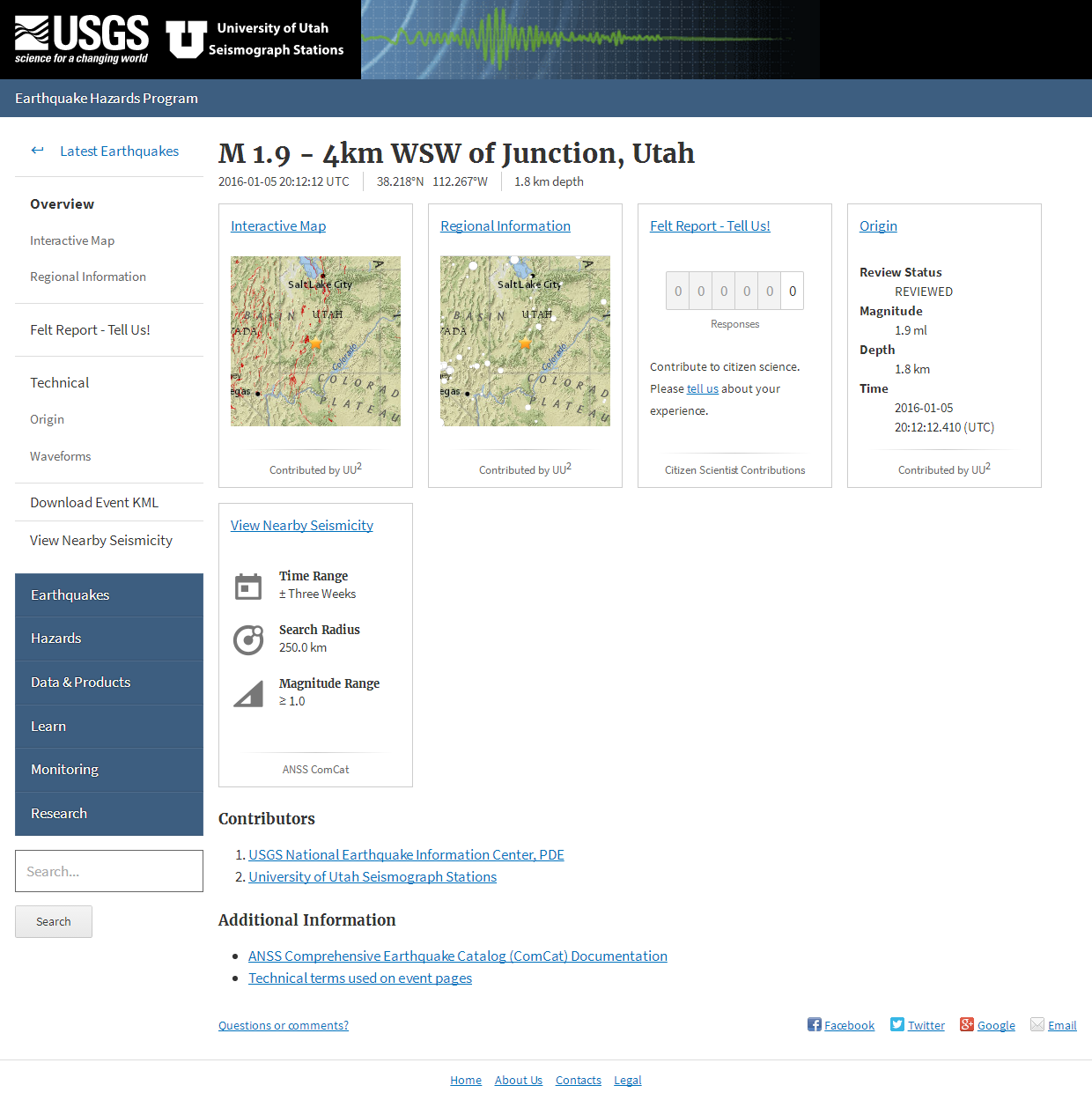Share via the Email text link
Image resolution: width=1092 pixels, height=1100 pixels.
(x=1062, y=1025)
